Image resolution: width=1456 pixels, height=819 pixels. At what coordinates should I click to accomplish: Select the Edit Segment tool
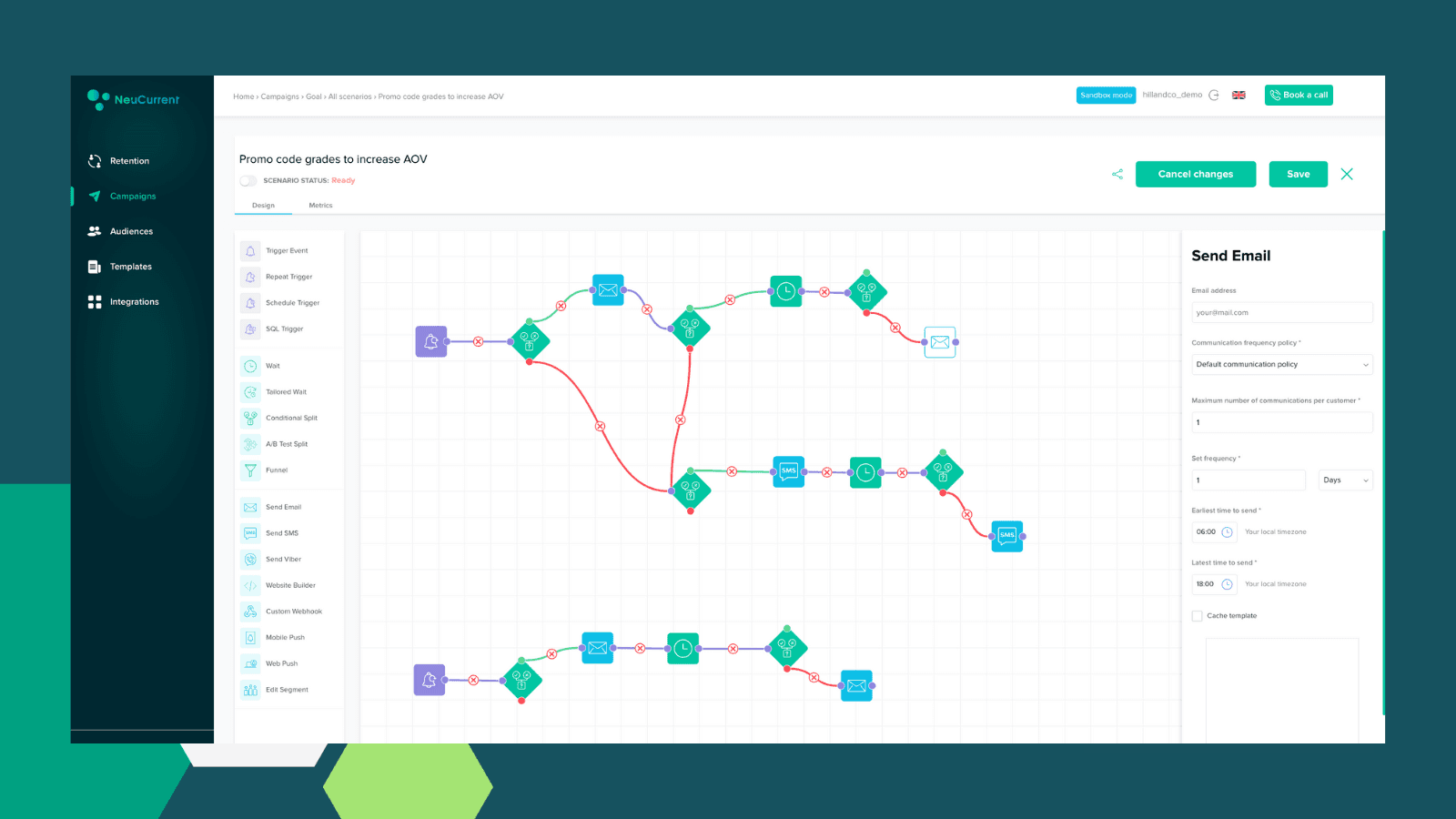251,689
